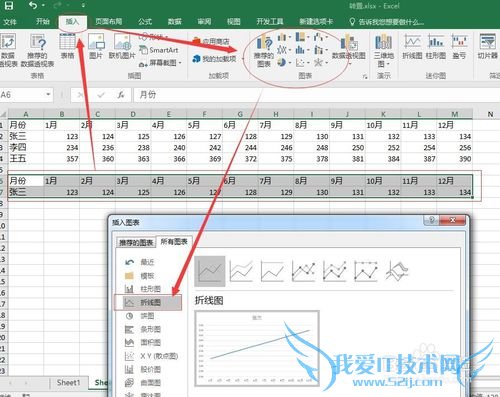Screen dimensions: 500x397
Task: Open the scatter chart dropdown in the ribbon
Action: pos(308,63)
